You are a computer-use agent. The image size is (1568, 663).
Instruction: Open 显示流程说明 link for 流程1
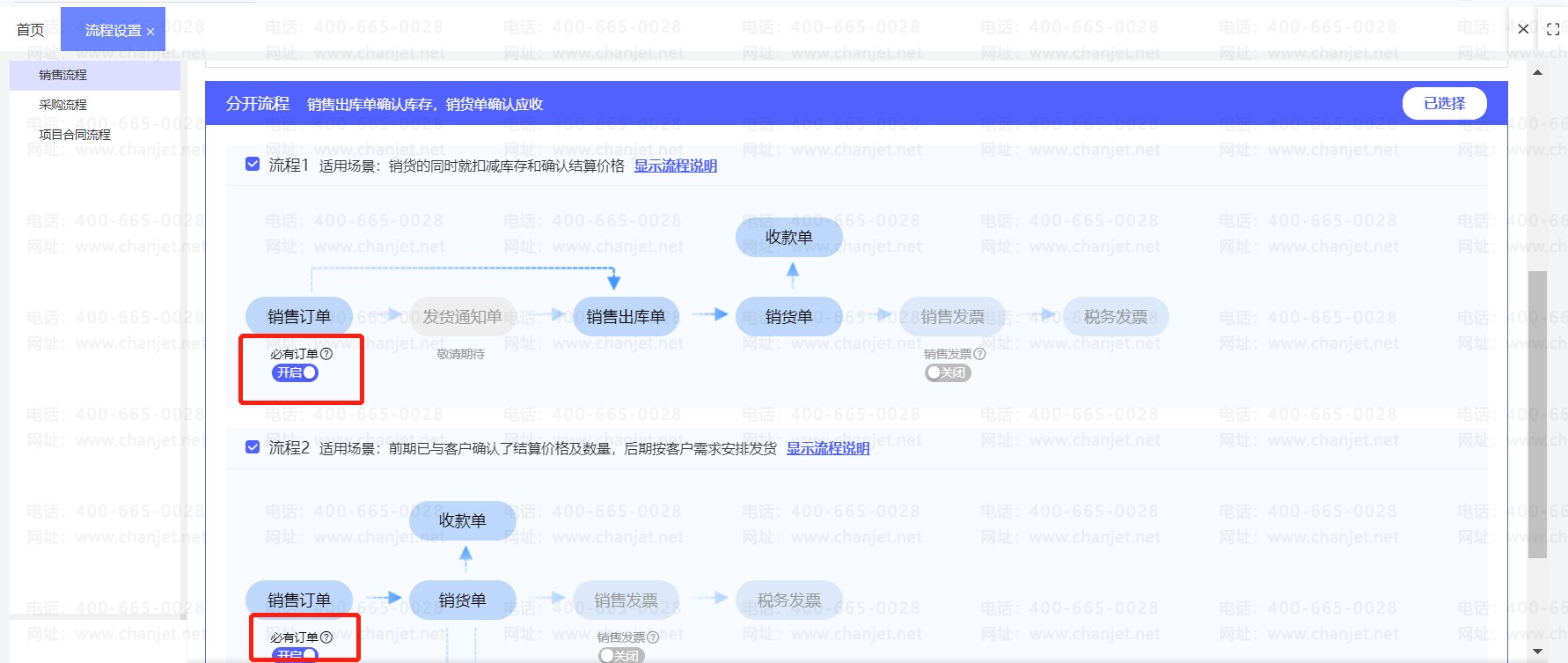point(675,166)
